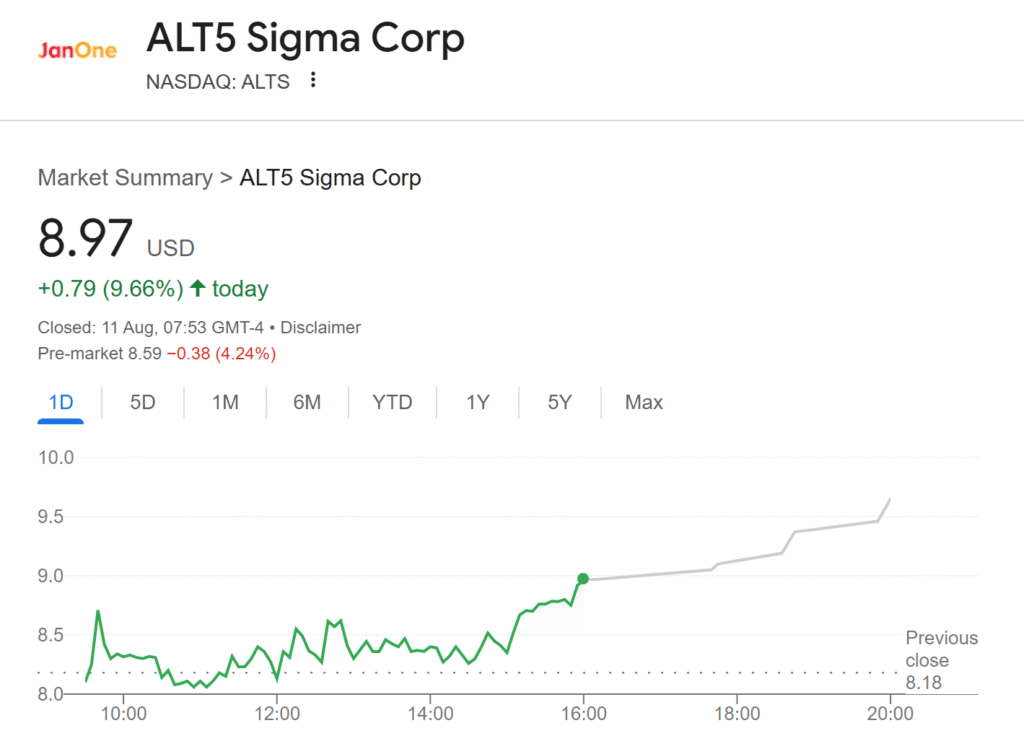Screen dimensions: 1024x754
Task: Switch to the 5D chart tab
Action: click(x=143, y=403)
